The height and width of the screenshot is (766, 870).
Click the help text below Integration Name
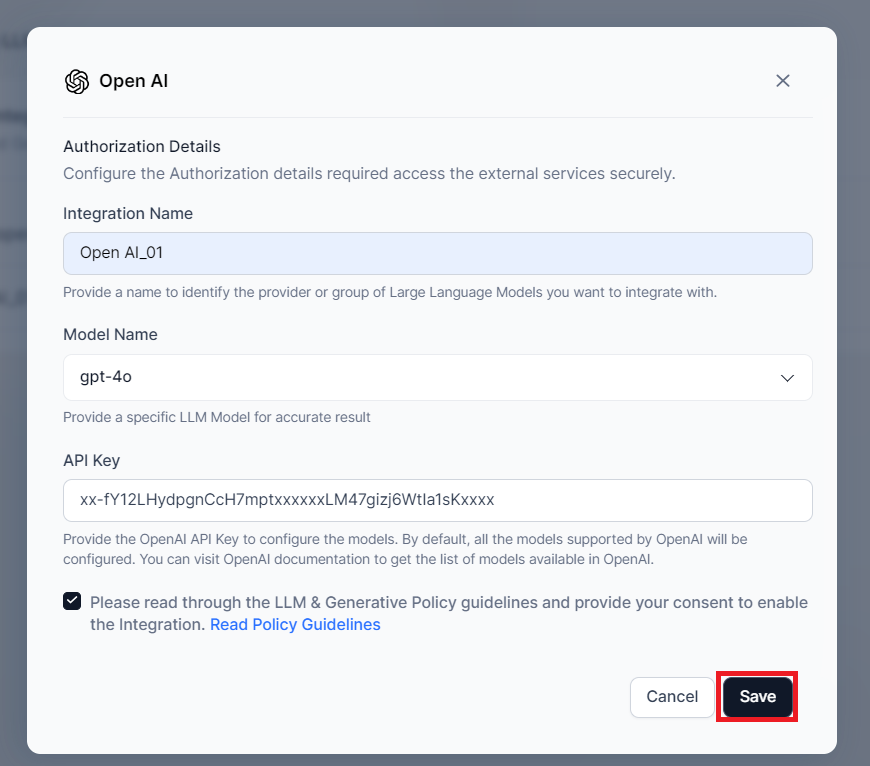click(390, 293)
